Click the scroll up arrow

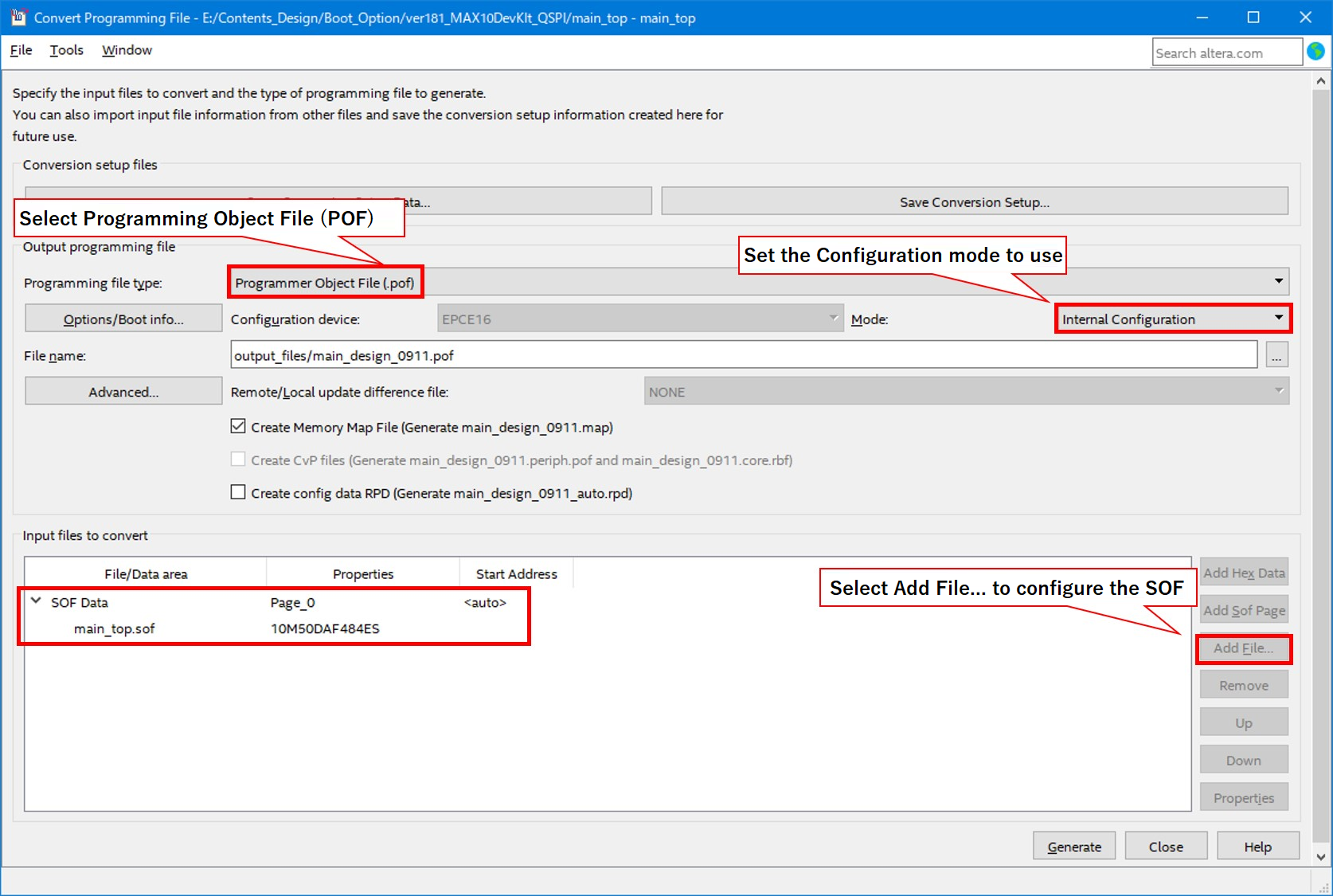coord(1321,81)
